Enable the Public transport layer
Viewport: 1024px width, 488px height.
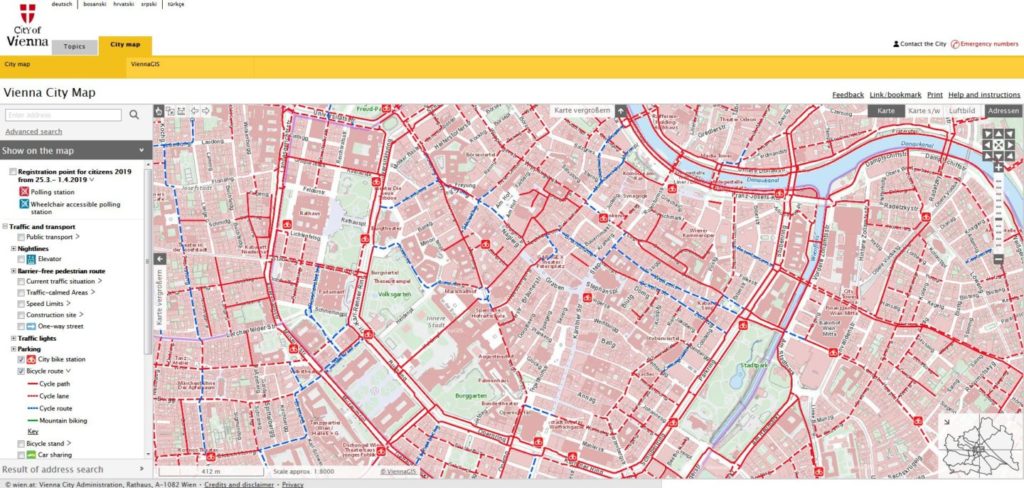point(21,237)
